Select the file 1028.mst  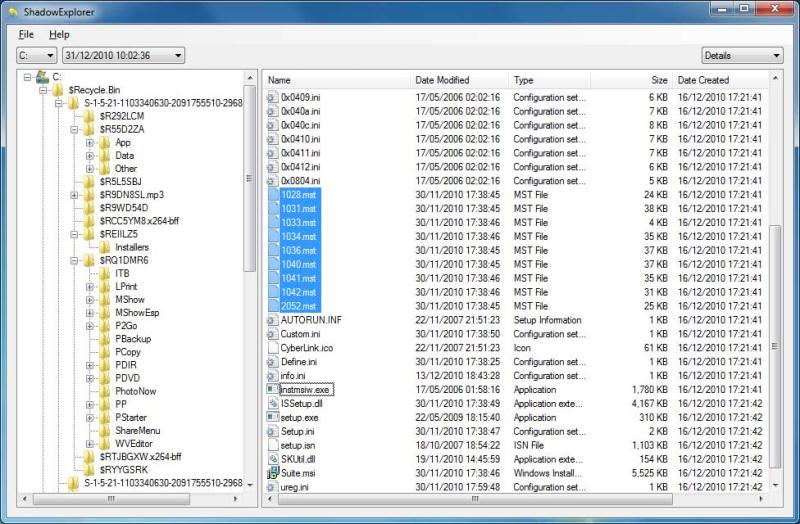coord(298,195)
